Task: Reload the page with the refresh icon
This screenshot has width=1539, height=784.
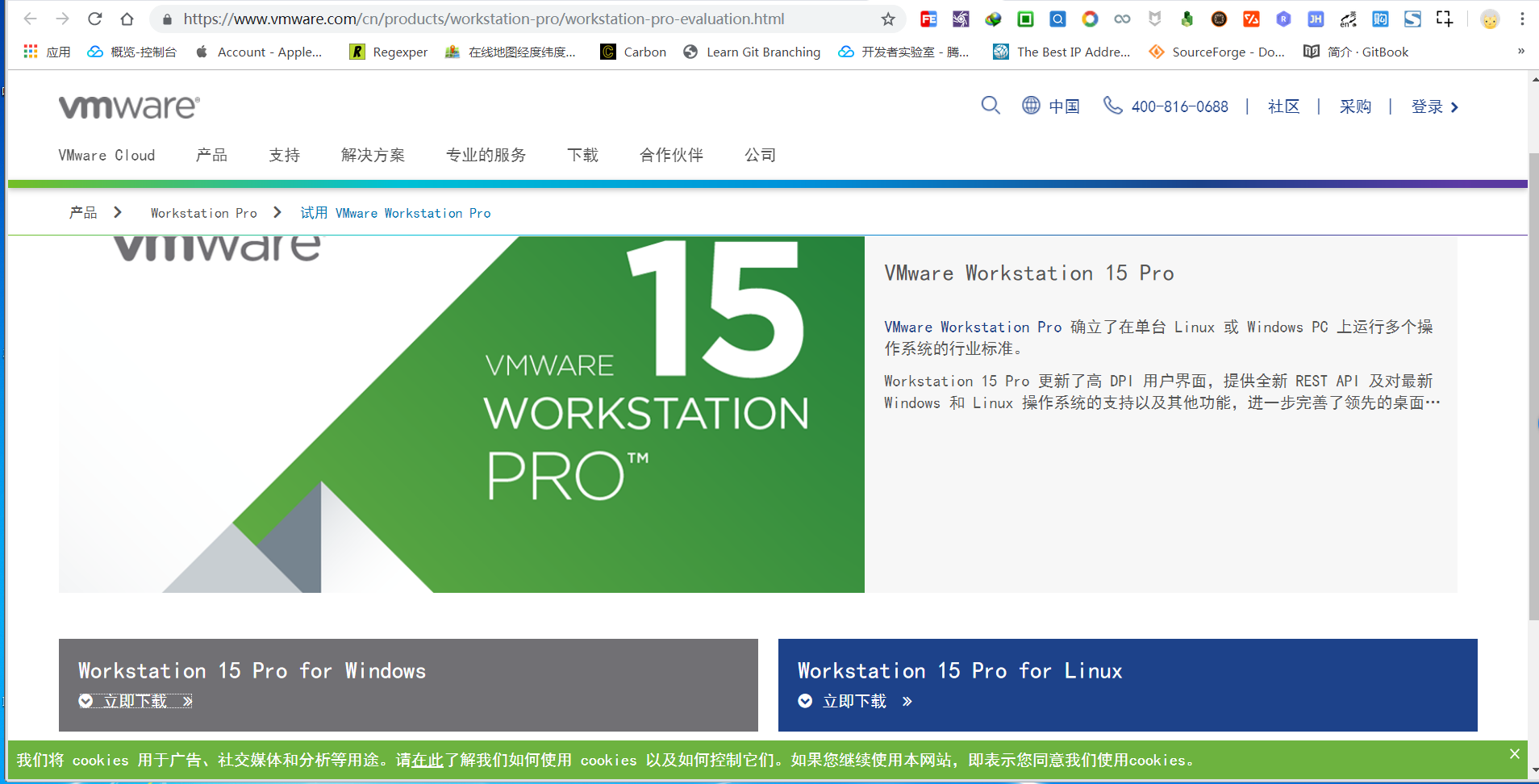Action: tap(94, 19)
